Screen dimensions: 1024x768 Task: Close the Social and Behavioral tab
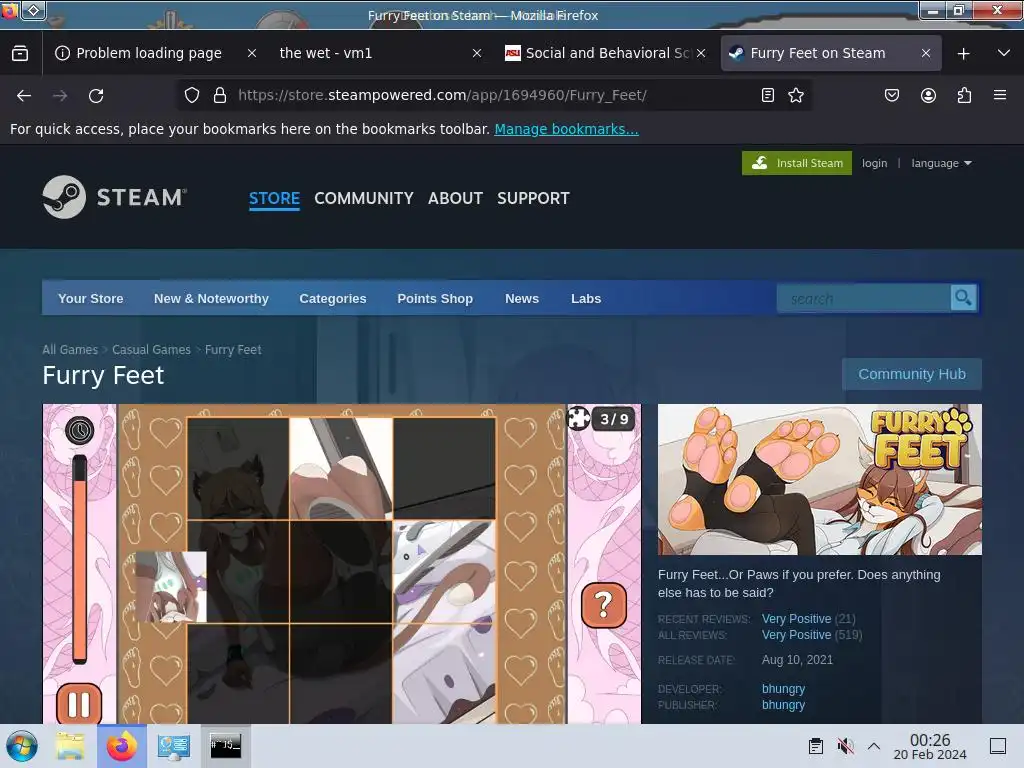click(x=701, y=53)
